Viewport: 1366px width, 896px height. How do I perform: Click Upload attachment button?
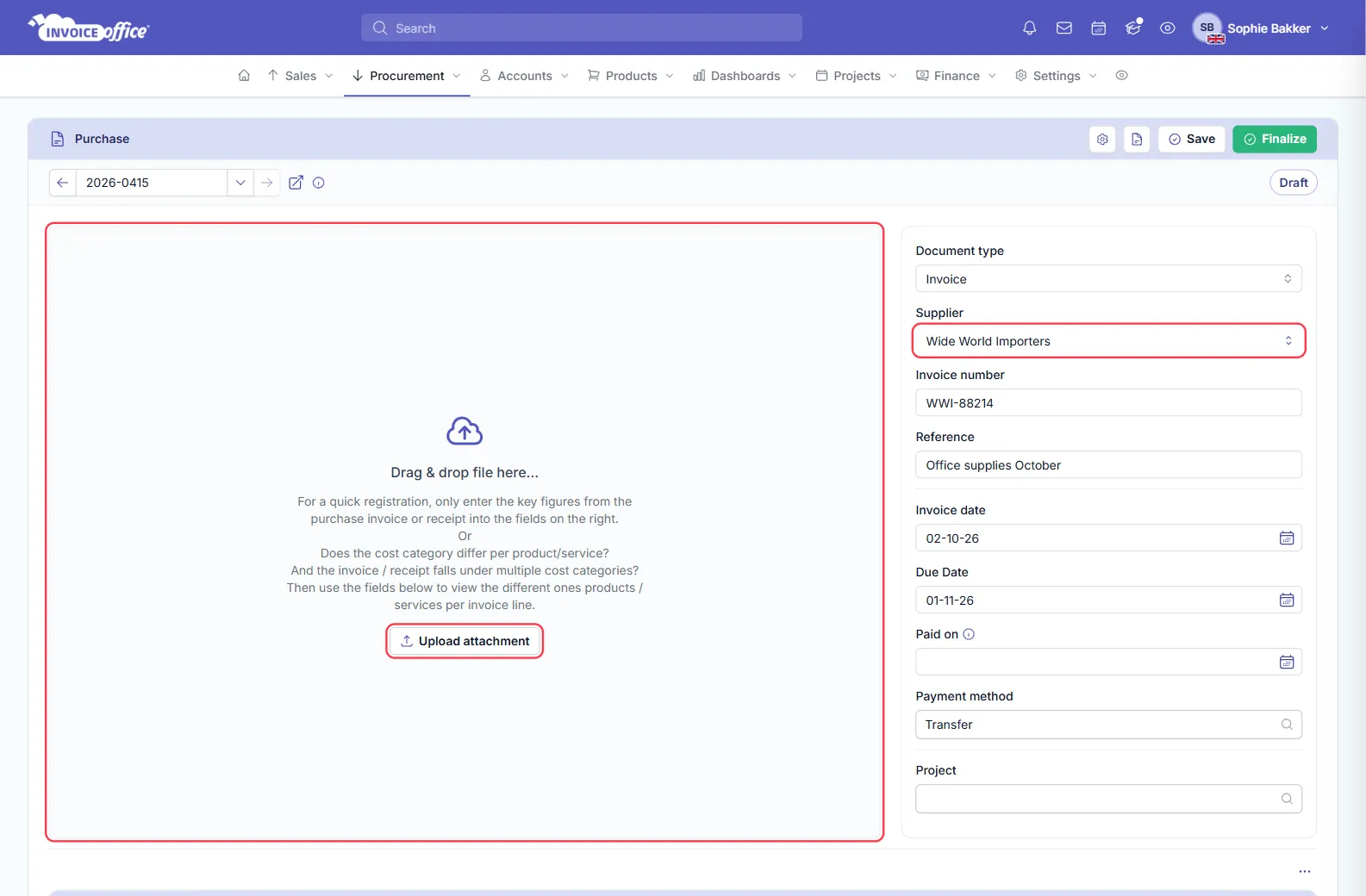[465, 641]
